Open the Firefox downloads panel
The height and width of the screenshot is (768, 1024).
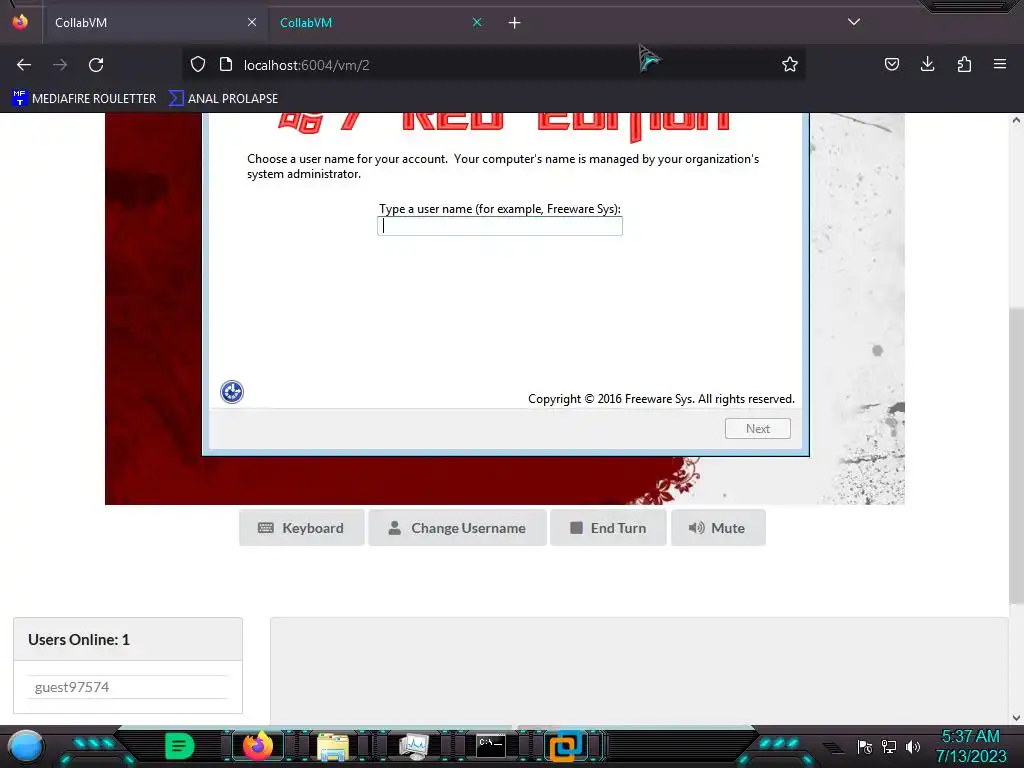pyautogui.click(x=927, y=64)
